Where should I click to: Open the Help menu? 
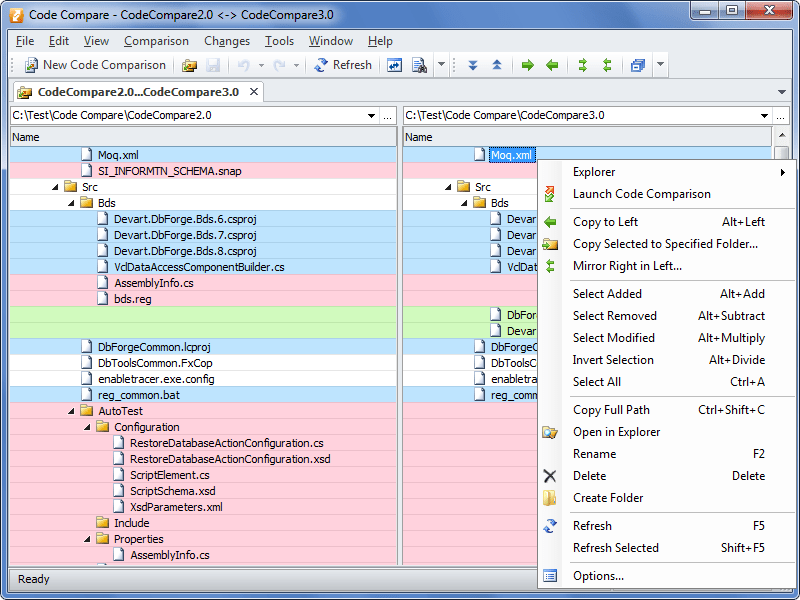click(380, 41)
